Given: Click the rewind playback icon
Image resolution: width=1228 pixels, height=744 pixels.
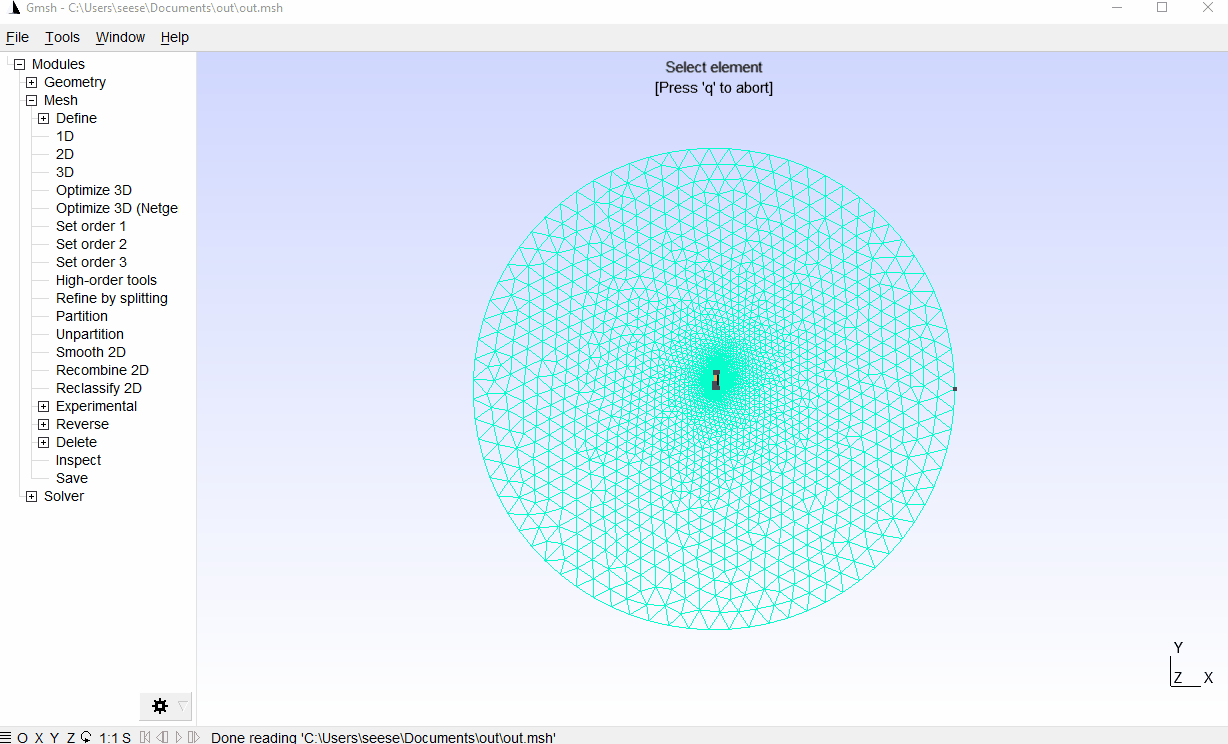Looking at the screenshot, I should click(145, 738).
